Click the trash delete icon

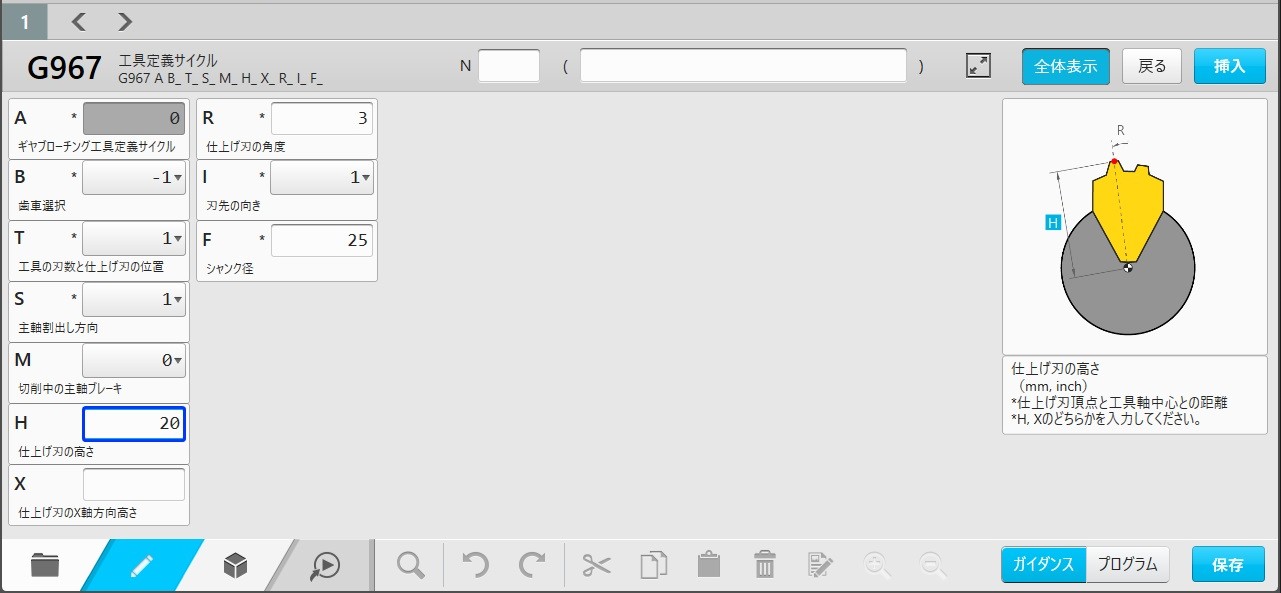click(x=765, y=565)
